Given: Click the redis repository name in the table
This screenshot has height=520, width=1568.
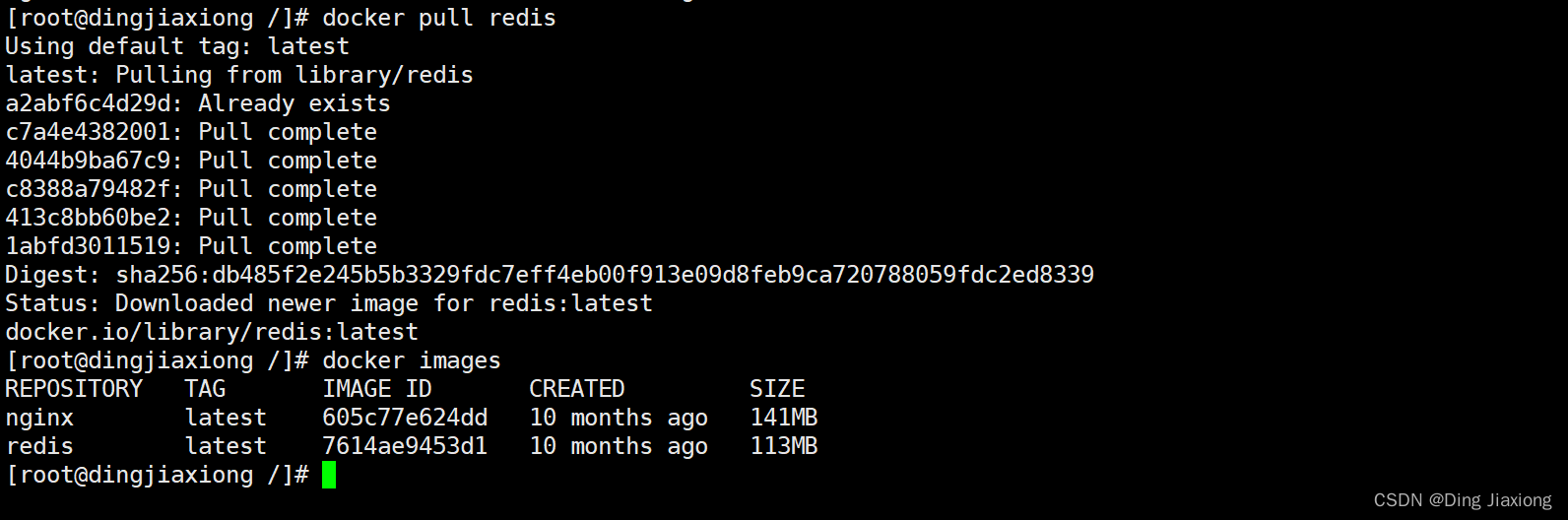Looking at the screenshot, I should tap(39, 446).
